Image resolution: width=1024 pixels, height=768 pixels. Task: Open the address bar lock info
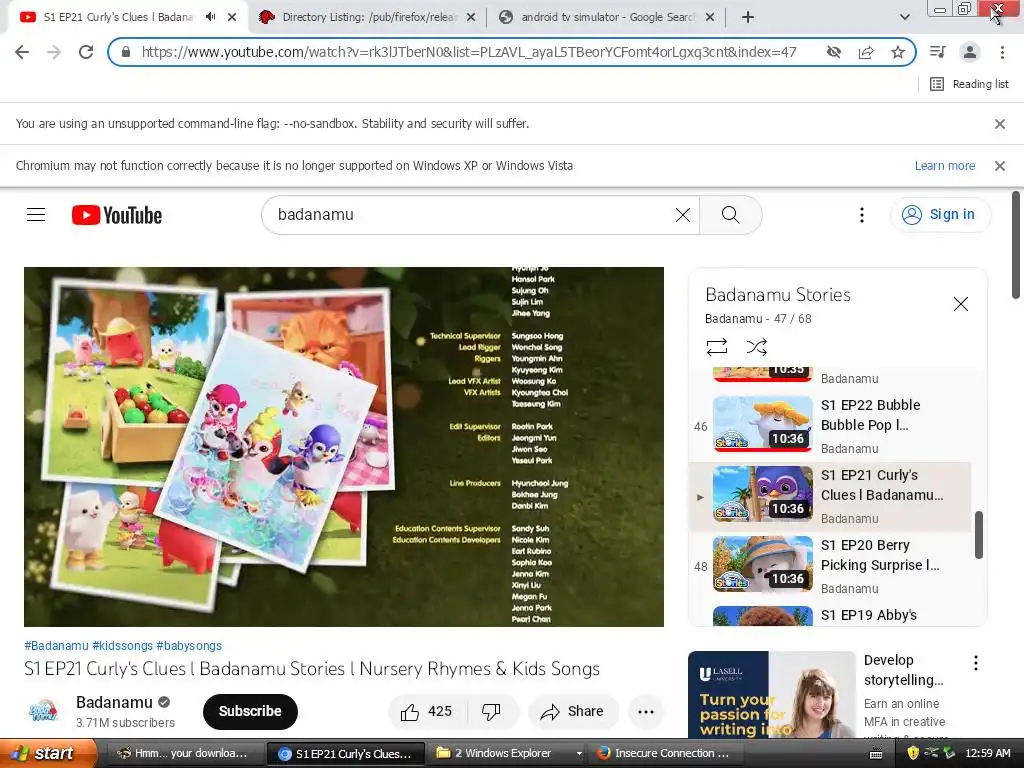[125, 52]
